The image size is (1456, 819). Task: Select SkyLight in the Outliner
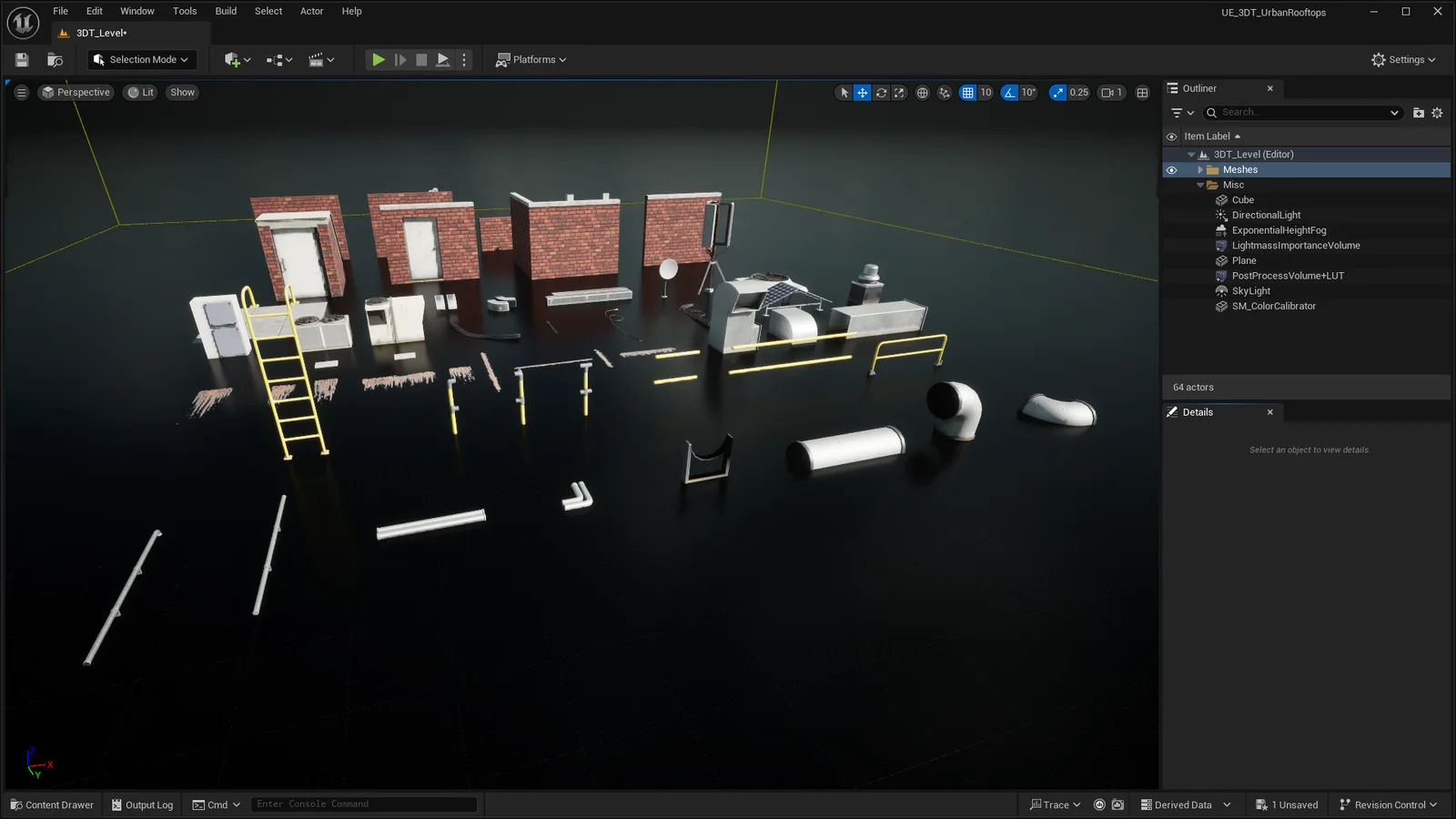point(1251,290)
